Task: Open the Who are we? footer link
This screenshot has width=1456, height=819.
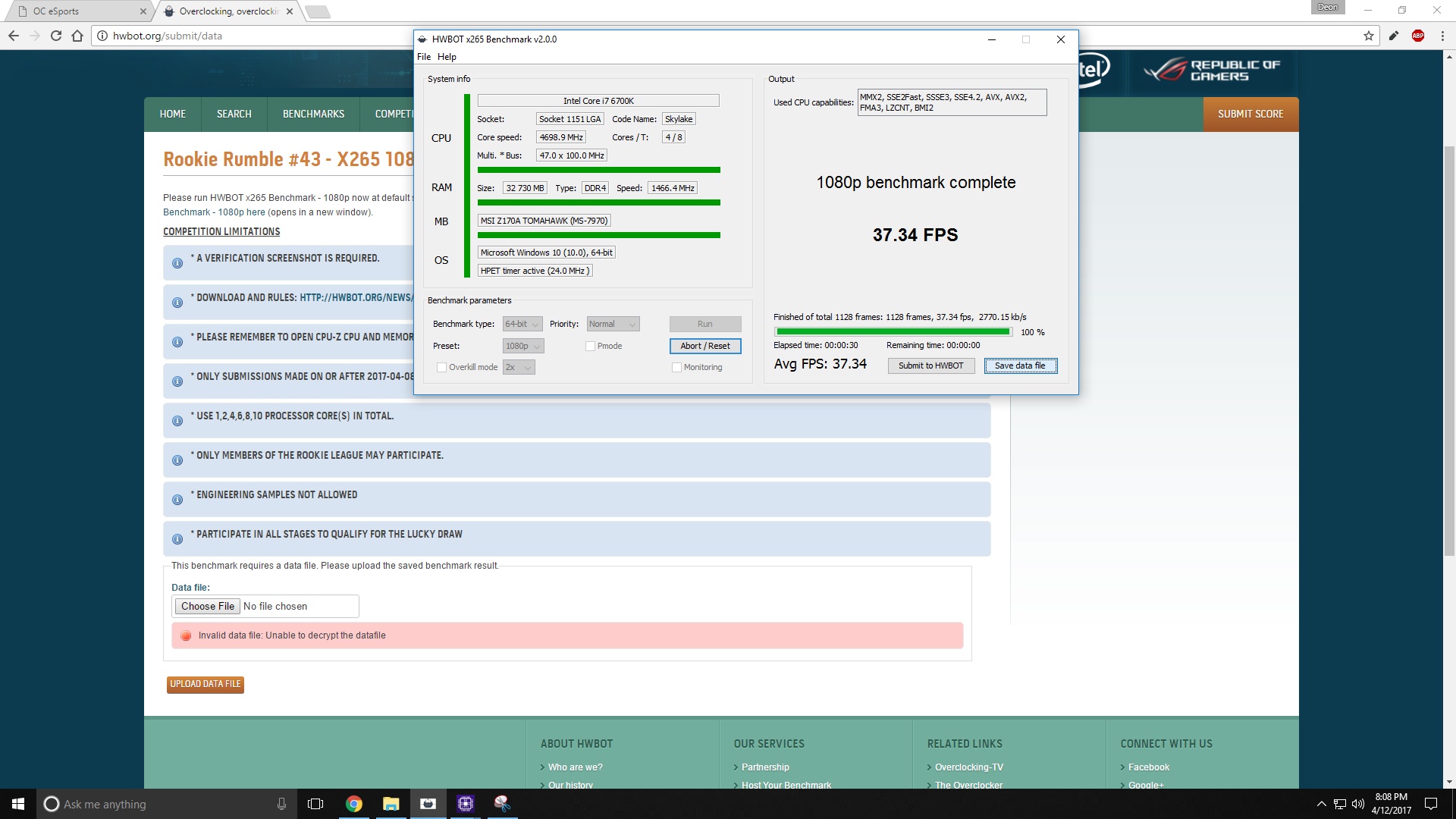Action: tap(575, 767)
